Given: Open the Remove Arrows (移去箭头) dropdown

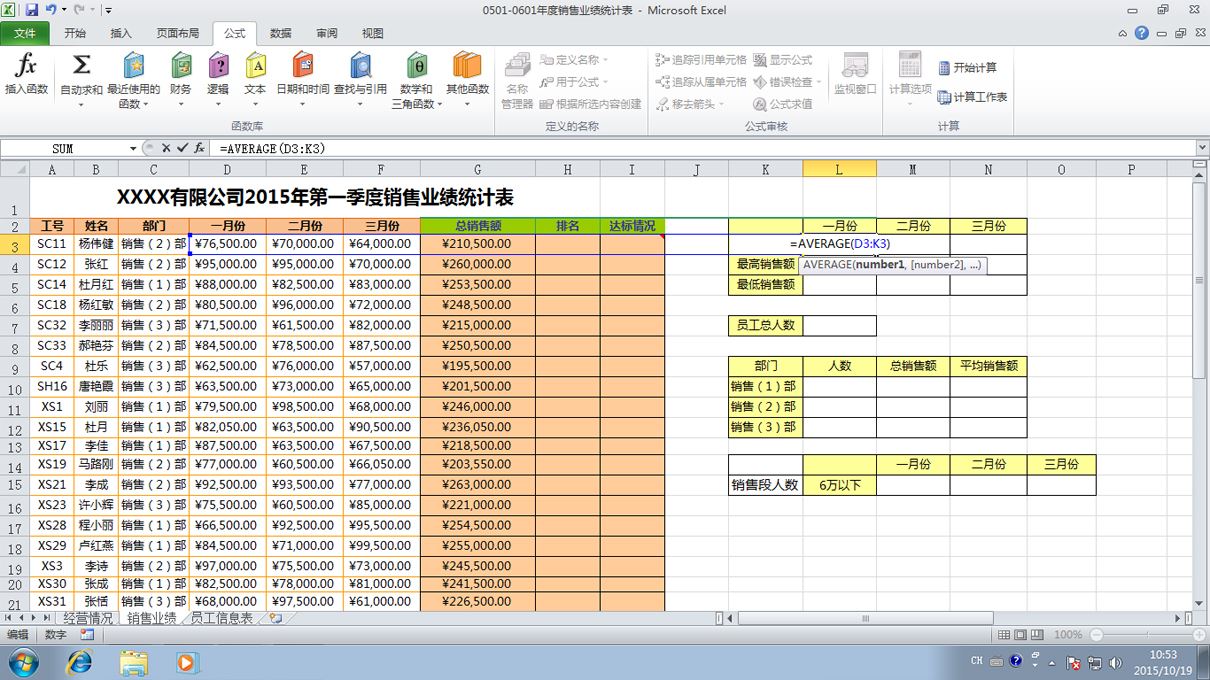Looking at the screenshot, I should 690,104.
